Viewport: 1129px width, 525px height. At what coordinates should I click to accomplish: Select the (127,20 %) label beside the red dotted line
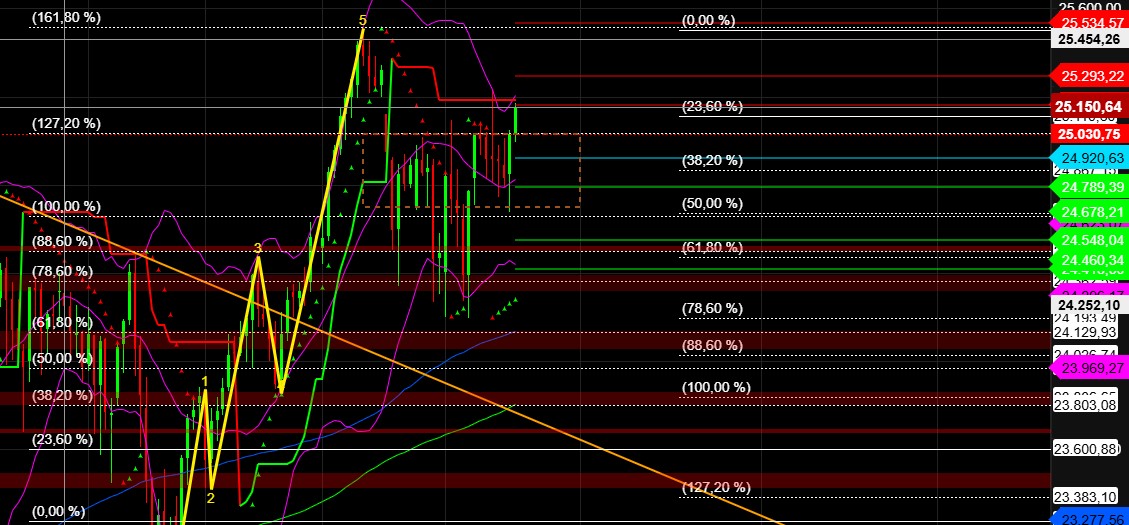pos(66,123)
